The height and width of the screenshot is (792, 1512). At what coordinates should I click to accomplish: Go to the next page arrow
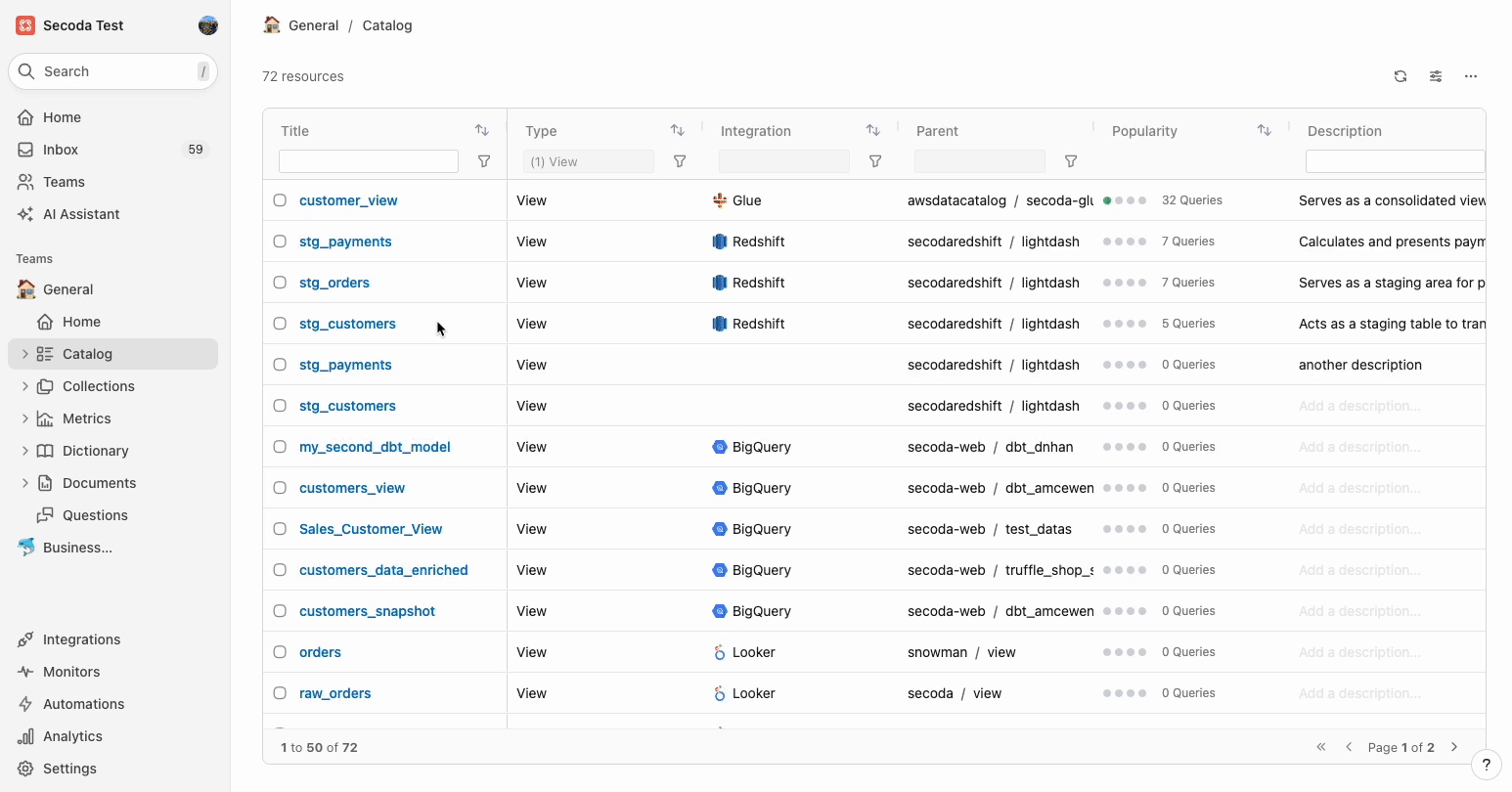pyautogui.click(x=1454, y=747)
